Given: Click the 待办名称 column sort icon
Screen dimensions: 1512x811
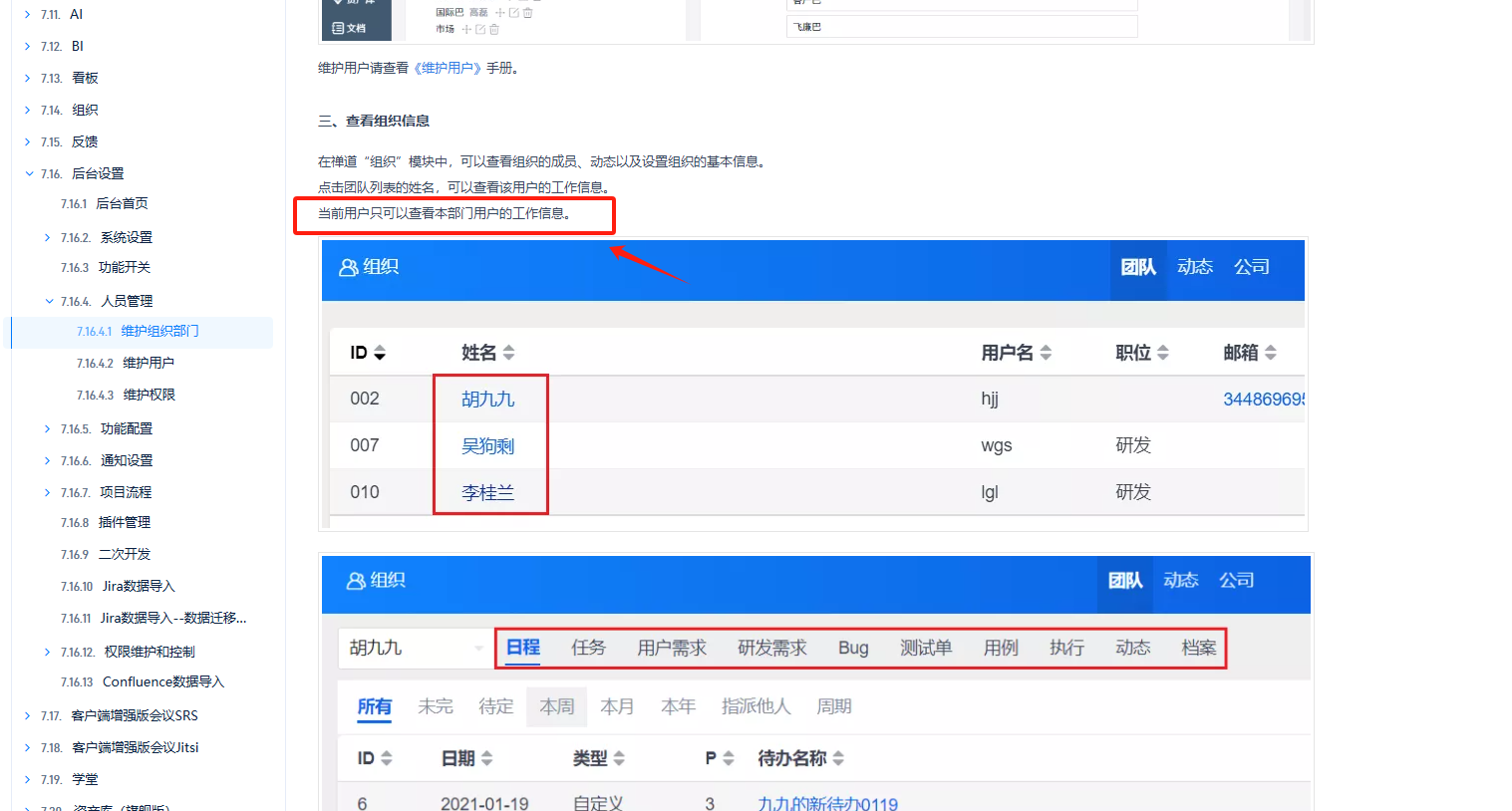Looking at the screenshot, I should (838, 758).
